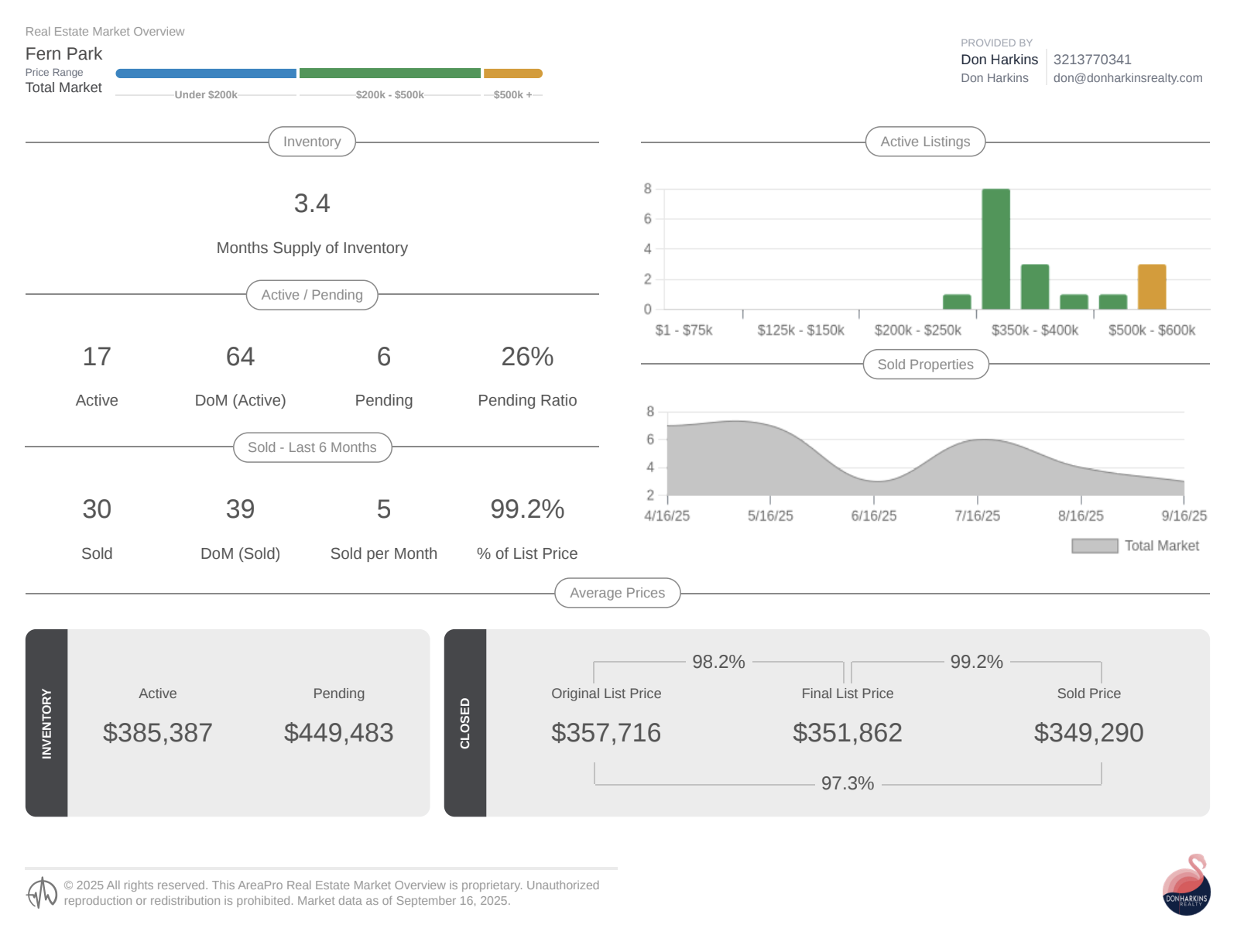Viewport: 1237px width, 952px height.
Task: Click the Active / Pending pill label
Action: (x=312, y=295)
